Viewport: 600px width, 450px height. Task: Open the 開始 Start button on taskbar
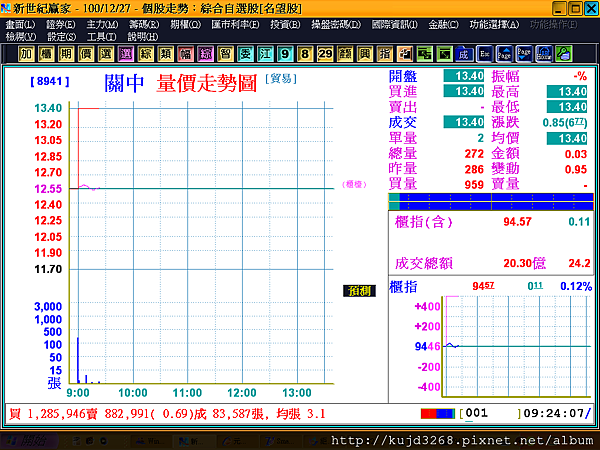pos(31,441)
